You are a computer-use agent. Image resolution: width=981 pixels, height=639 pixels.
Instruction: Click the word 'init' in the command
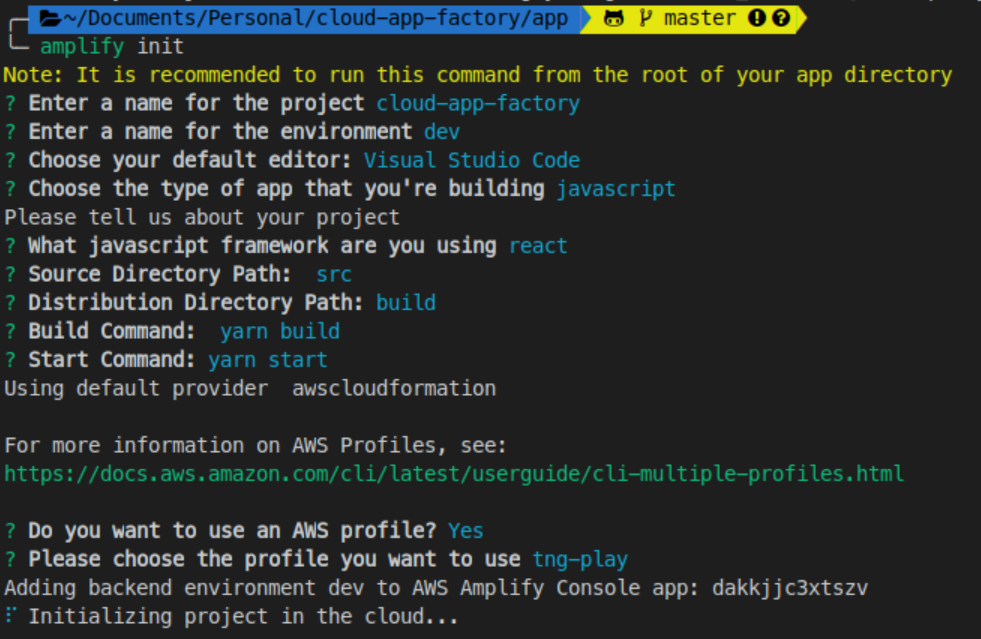click(x=160, y=46)
